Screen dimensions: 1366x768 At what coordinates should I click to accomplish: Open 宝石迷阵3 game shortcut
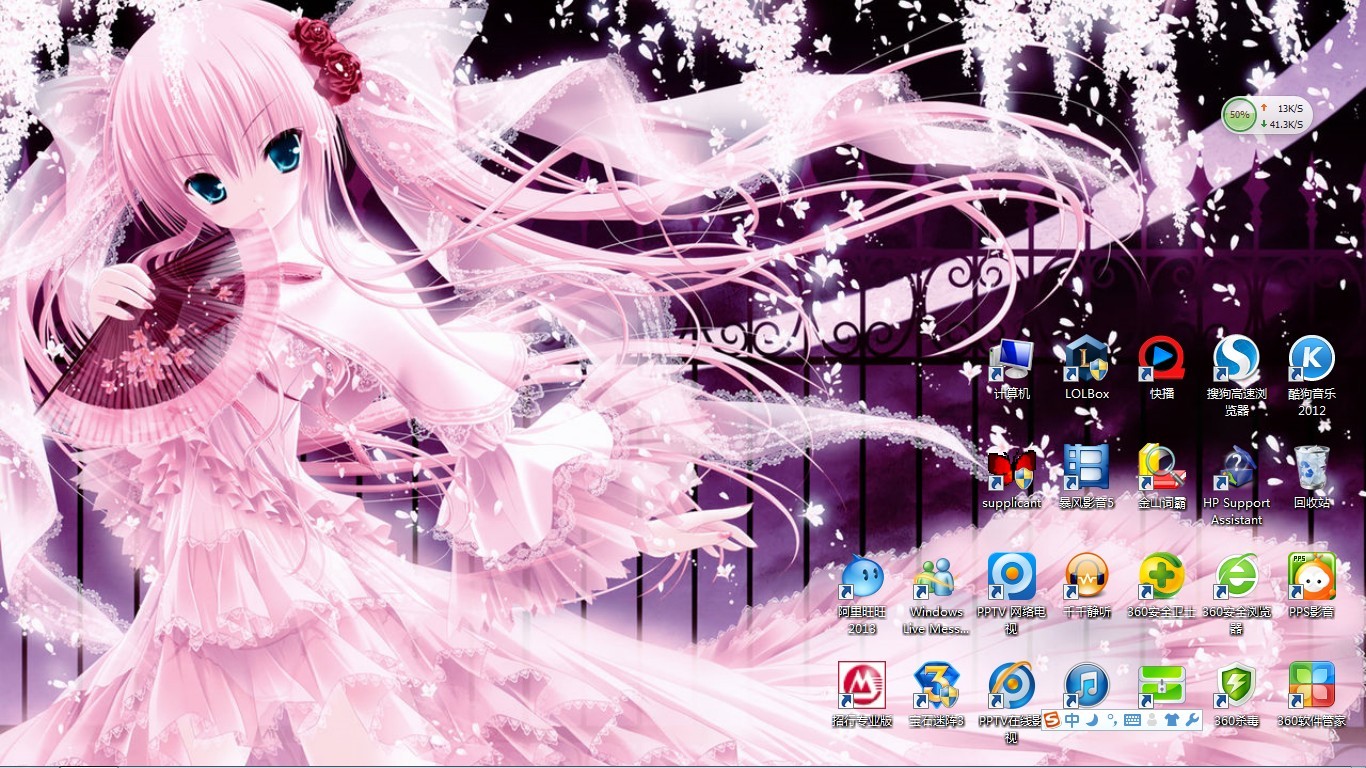click(x=936, y=695)
